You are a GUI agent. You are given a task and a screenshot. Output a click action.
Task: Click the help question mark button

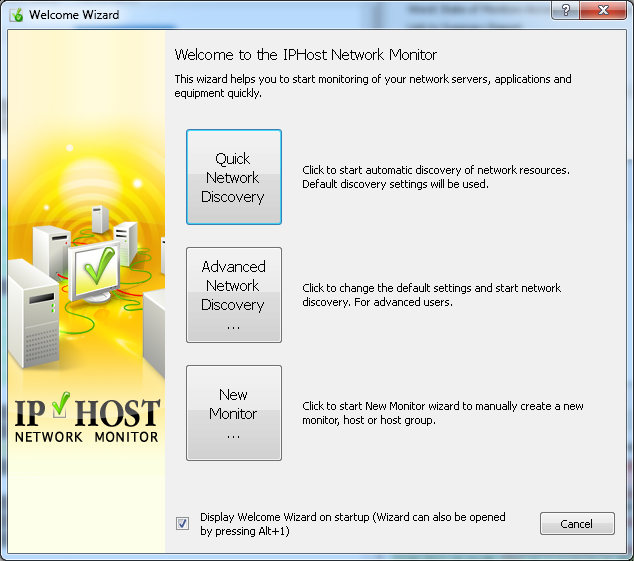(565, 10)
